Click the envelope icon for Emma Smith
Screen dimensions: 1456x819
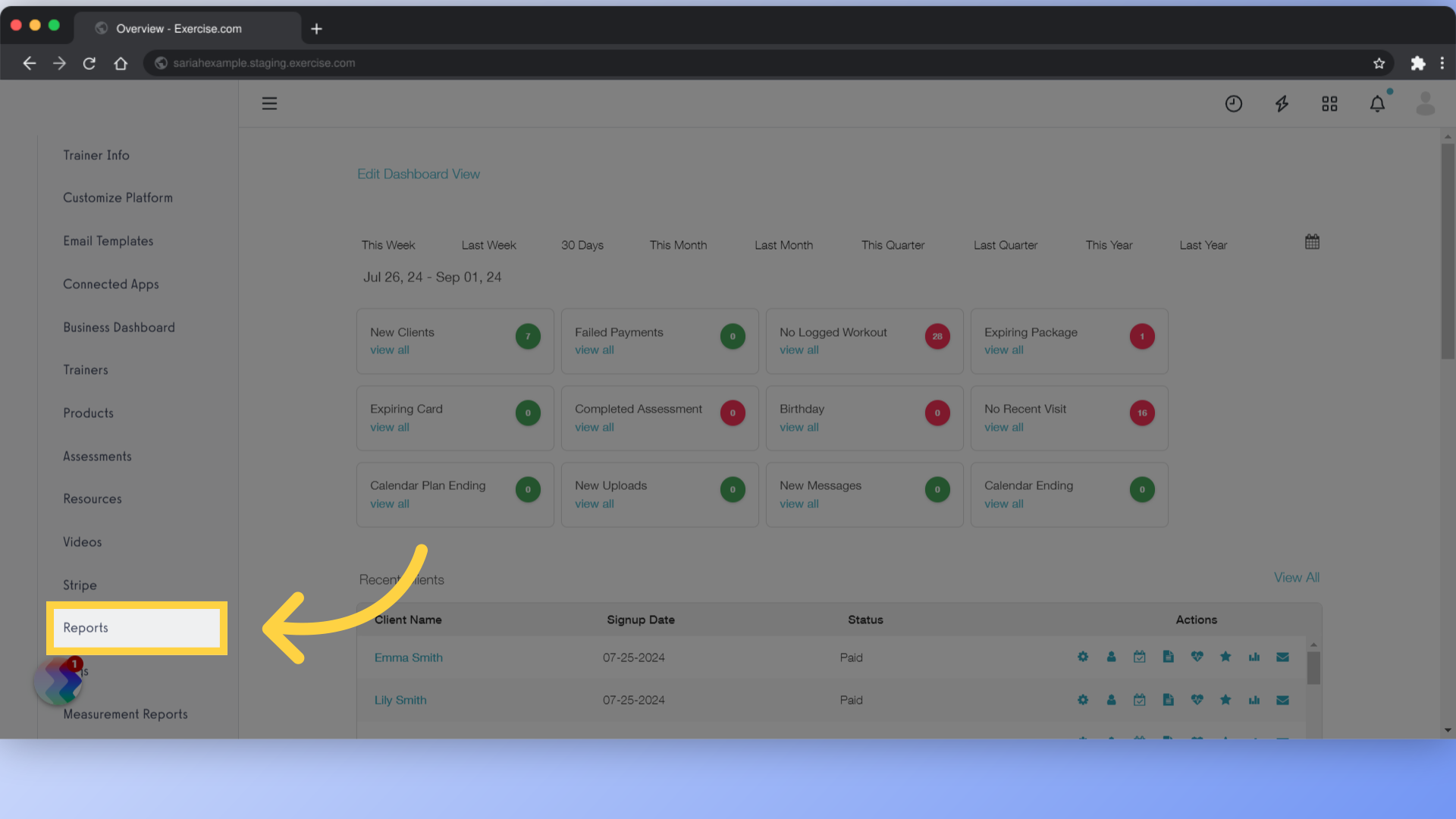[1283, 657]
